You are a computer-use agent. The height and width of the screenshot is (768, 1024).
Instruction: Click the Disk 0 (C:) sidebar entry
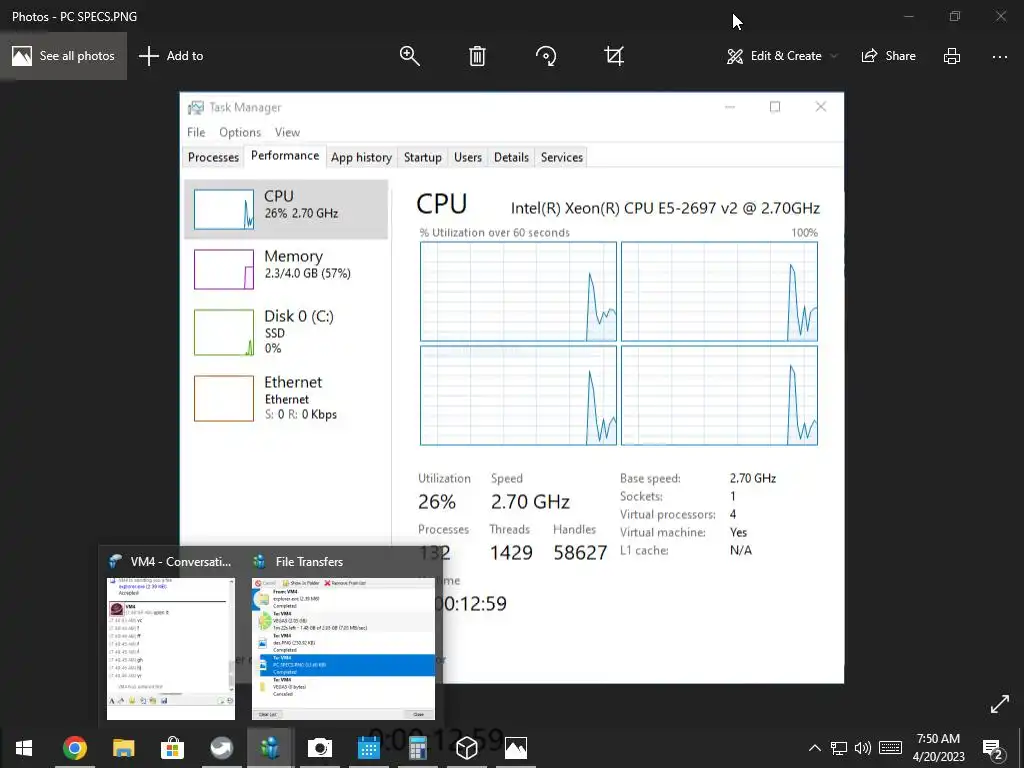286,333
